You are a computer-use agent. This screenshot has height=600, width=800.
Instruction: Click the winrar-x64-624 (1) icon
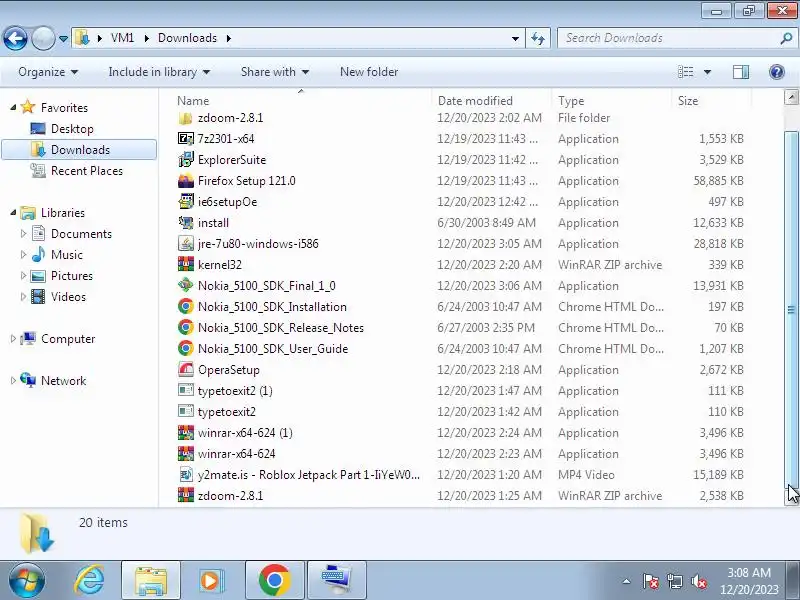(x=186, y=433)
